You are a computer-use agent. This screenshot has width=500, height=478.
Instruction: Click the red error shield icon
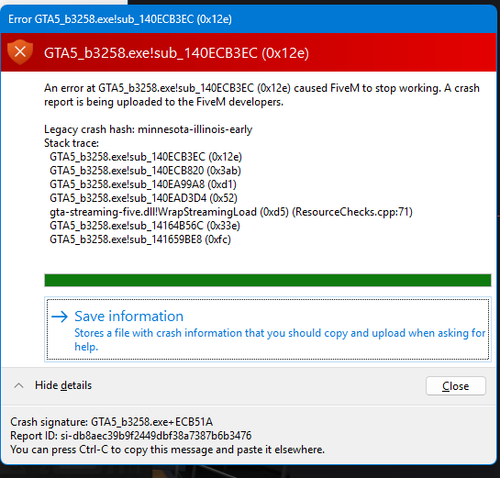point(20,52)
